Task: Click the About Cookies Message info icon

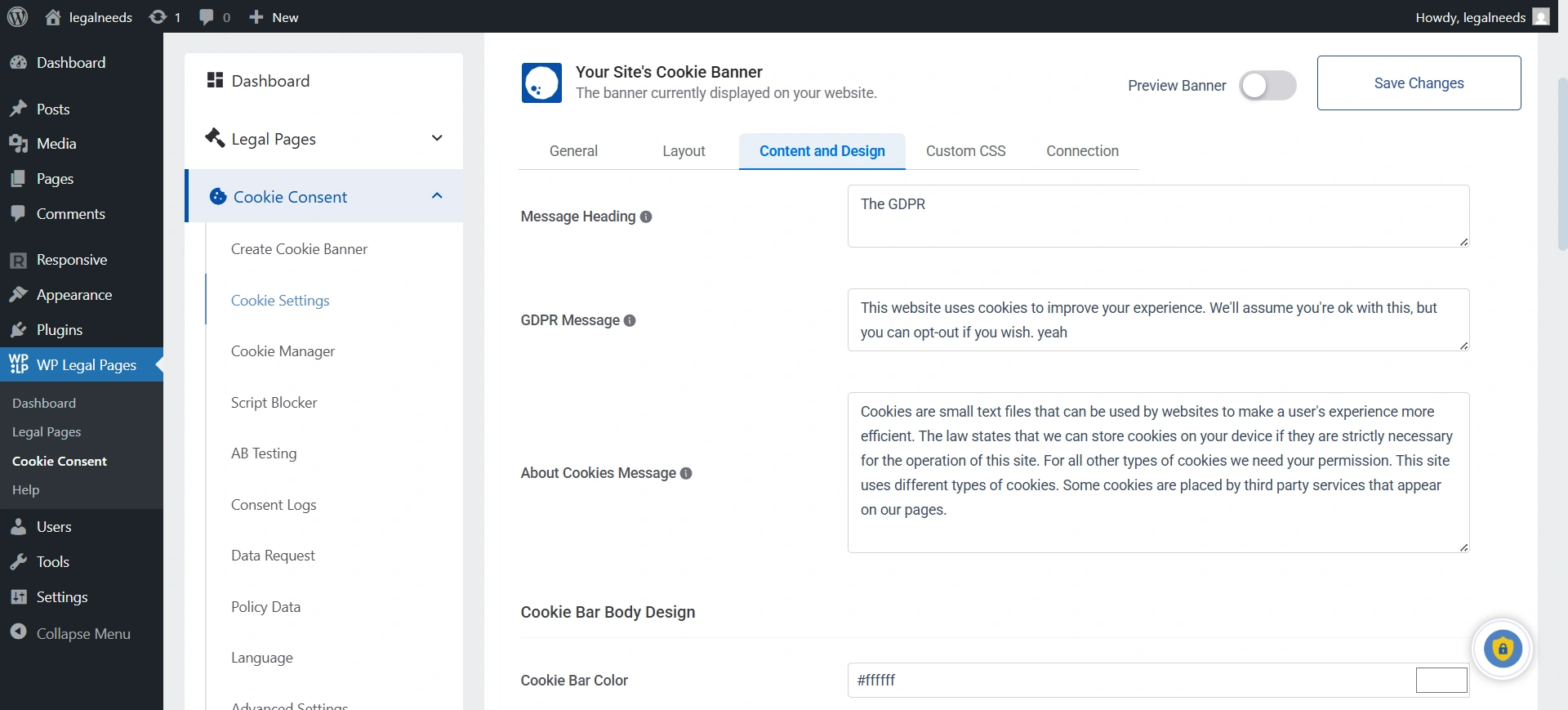Action: coord(686,473)
